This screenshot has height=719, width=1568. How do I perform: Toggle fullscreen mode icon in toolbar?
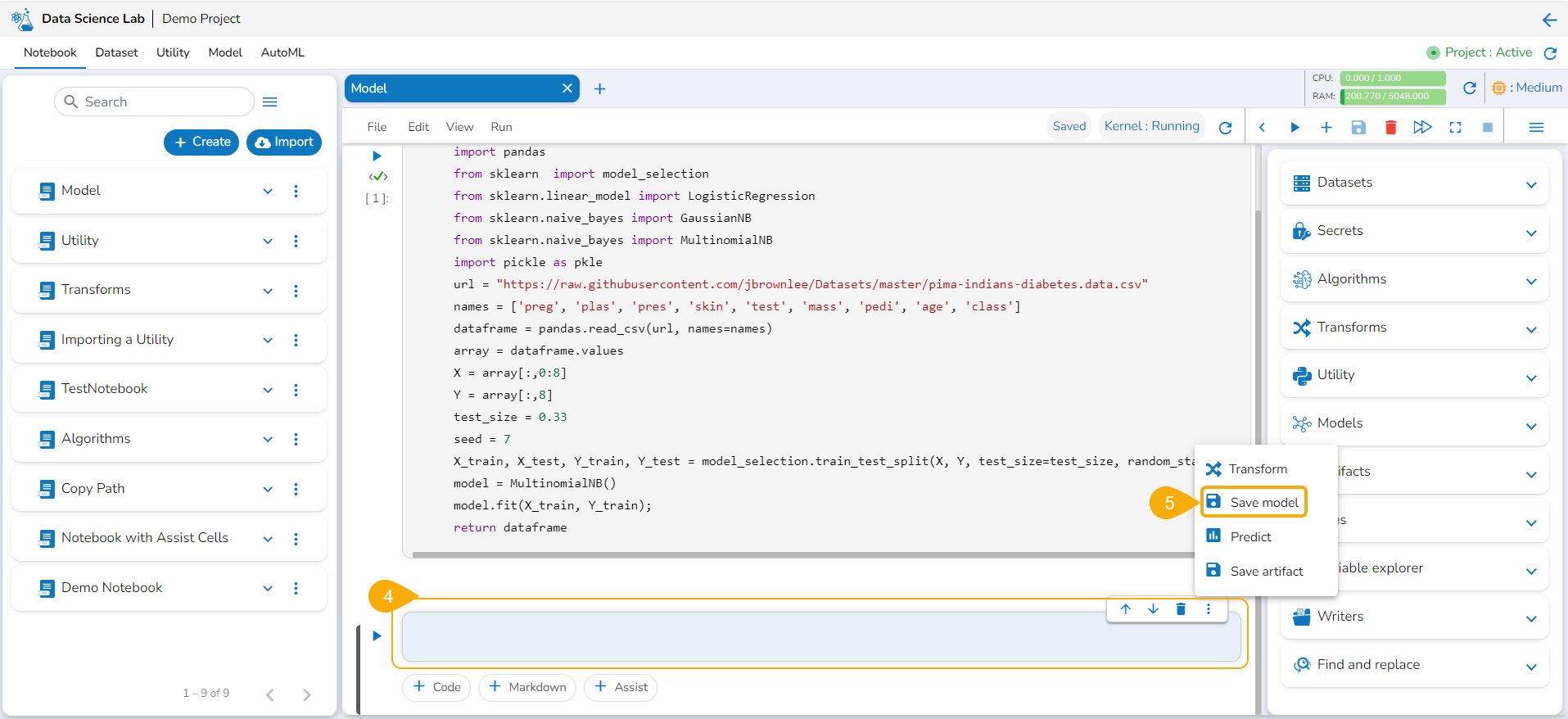coord(1455,127)
